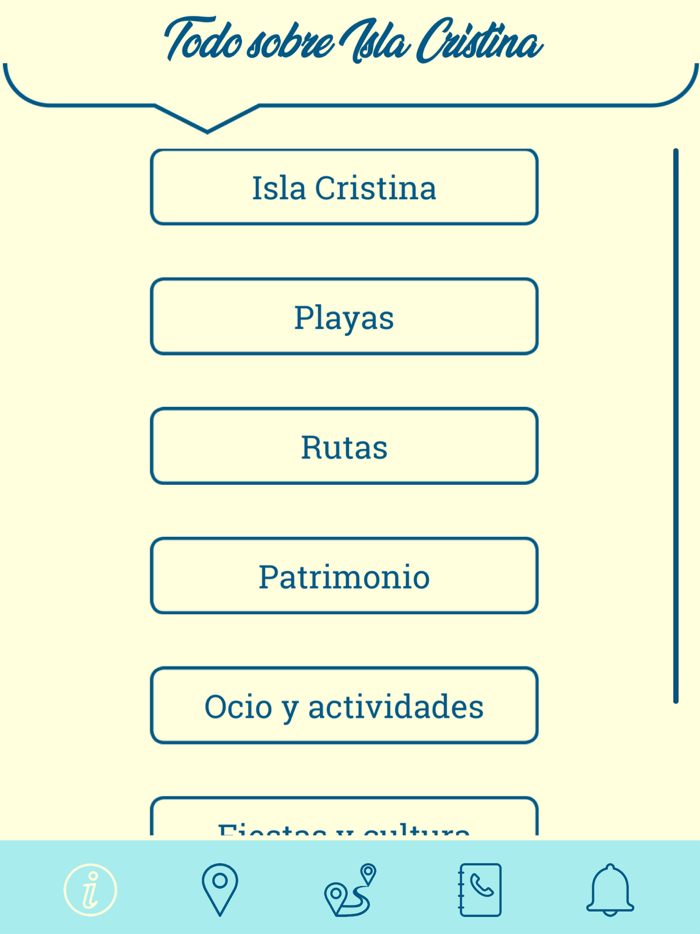The image size is (700, 934).
Task: Explore the Patrimonio section
Action: pyautogui.click(x=344, y=576)
